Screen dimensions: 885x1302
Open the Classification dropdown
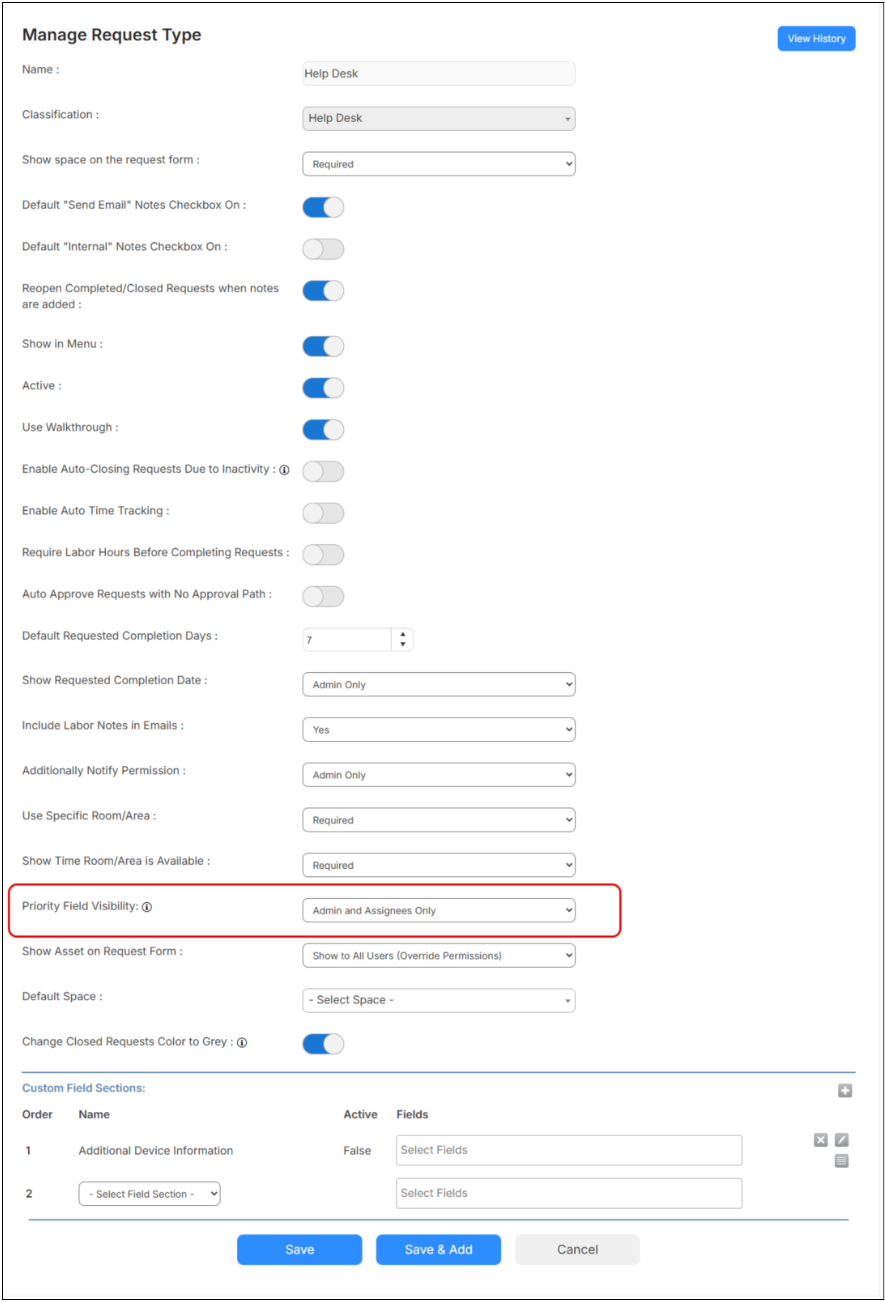(439, 118)
